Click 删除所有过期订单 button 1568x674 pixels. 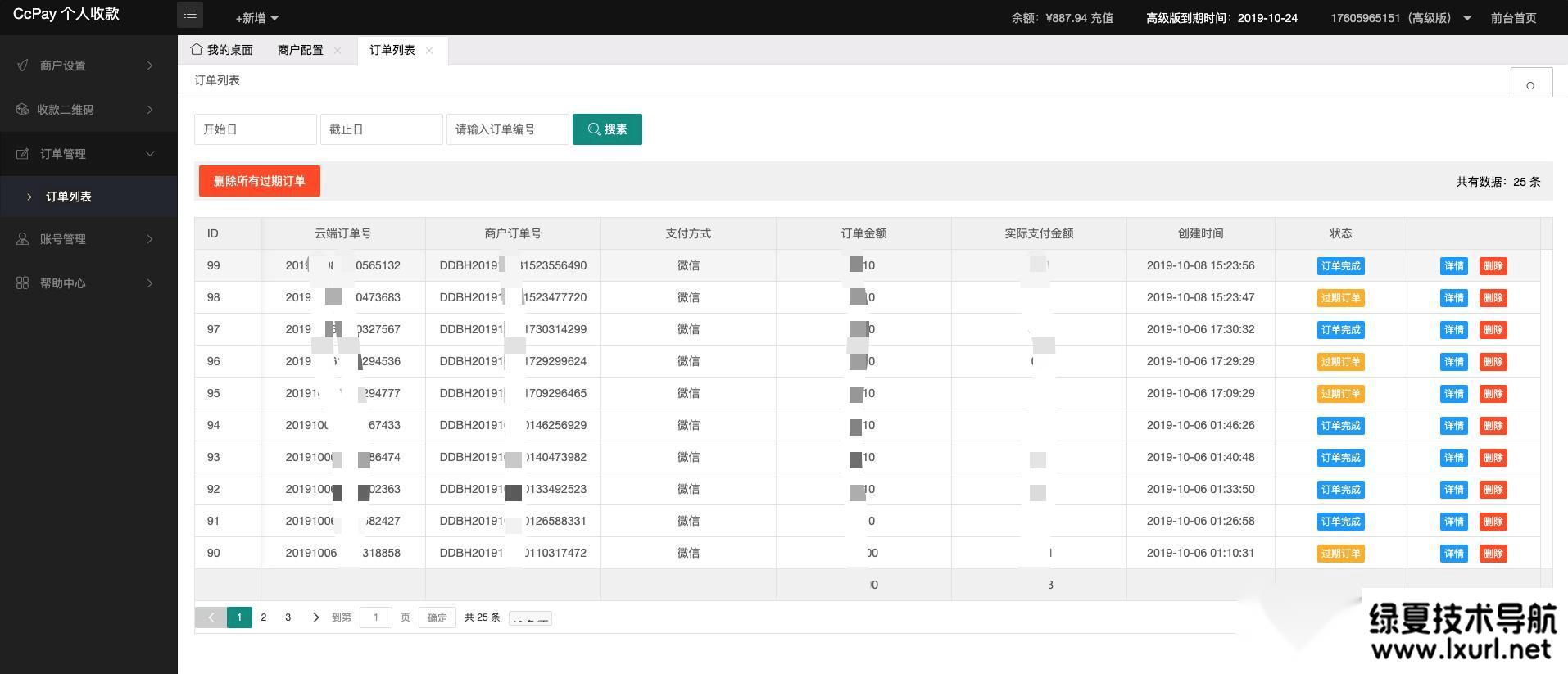tap(259, 181)
